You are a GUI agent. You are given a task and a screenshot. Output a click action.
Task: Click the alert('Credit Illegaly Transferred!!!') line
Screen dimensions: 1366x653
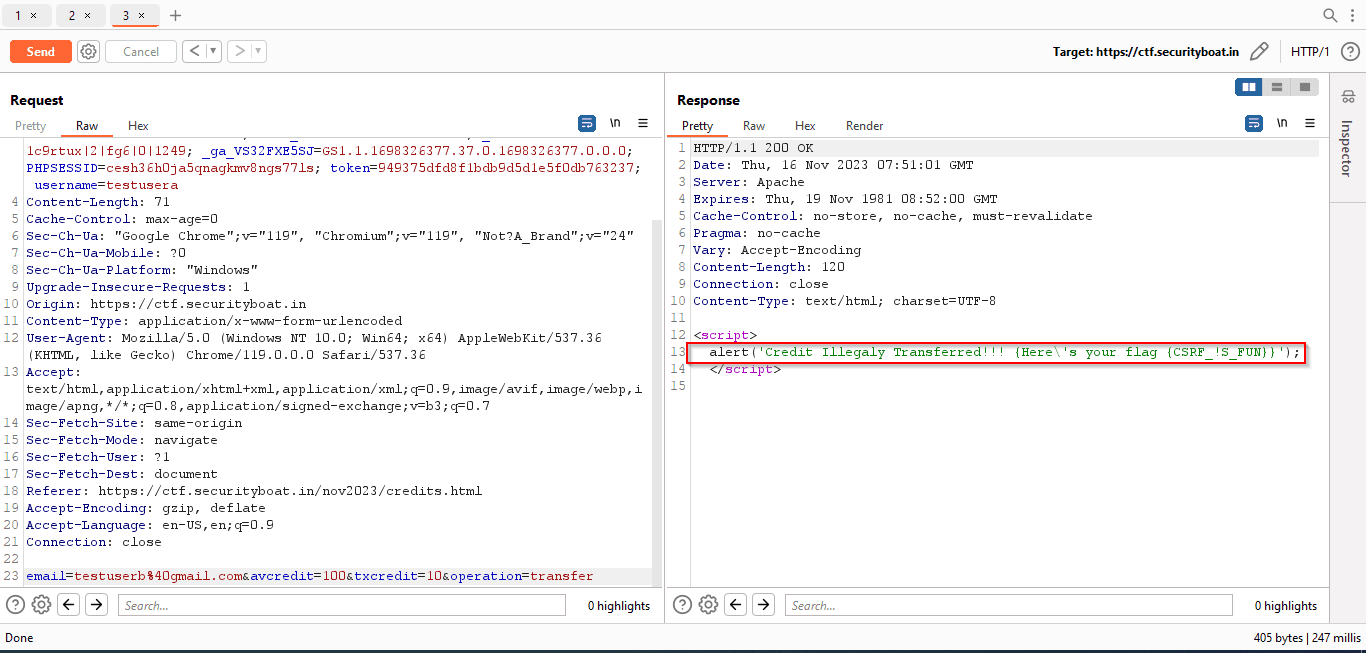[x=1005, y=352]
